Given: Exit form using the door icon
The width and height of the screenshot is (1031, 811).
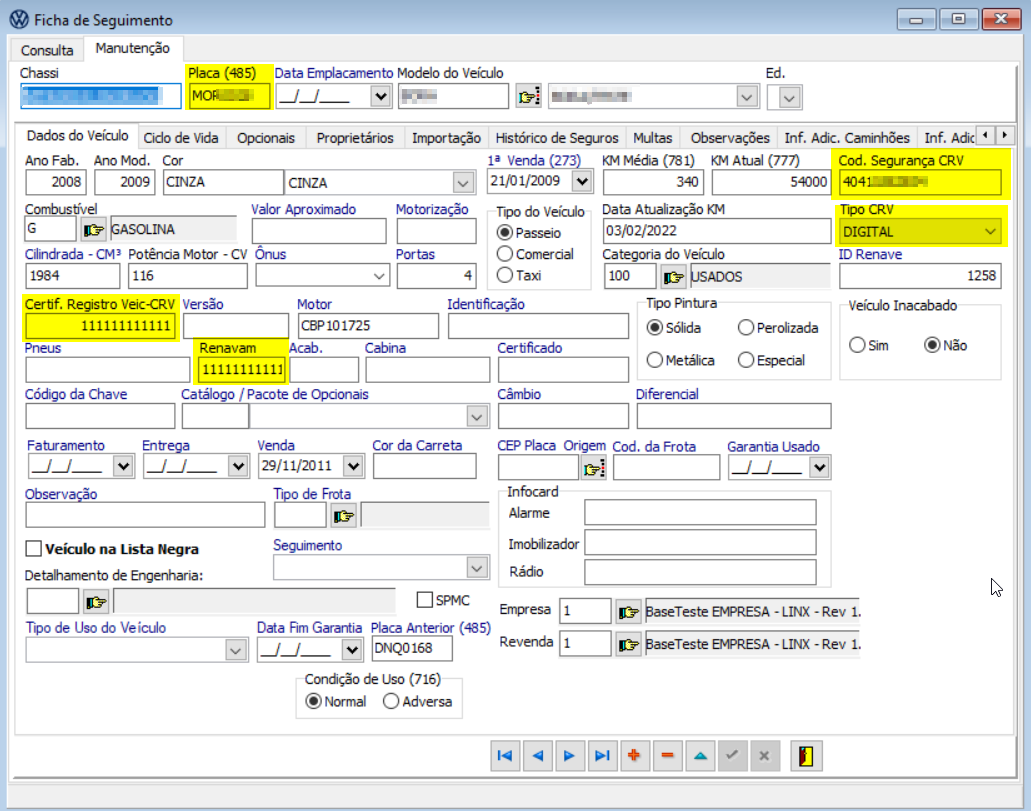Looking at the screenshot, I should coord(806,756).
